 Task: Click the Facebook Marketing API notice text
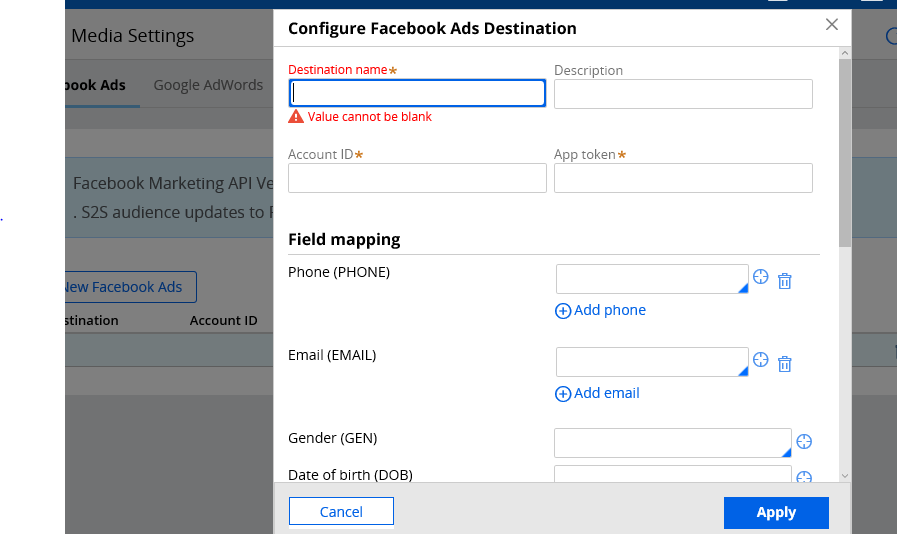point(173,197)
